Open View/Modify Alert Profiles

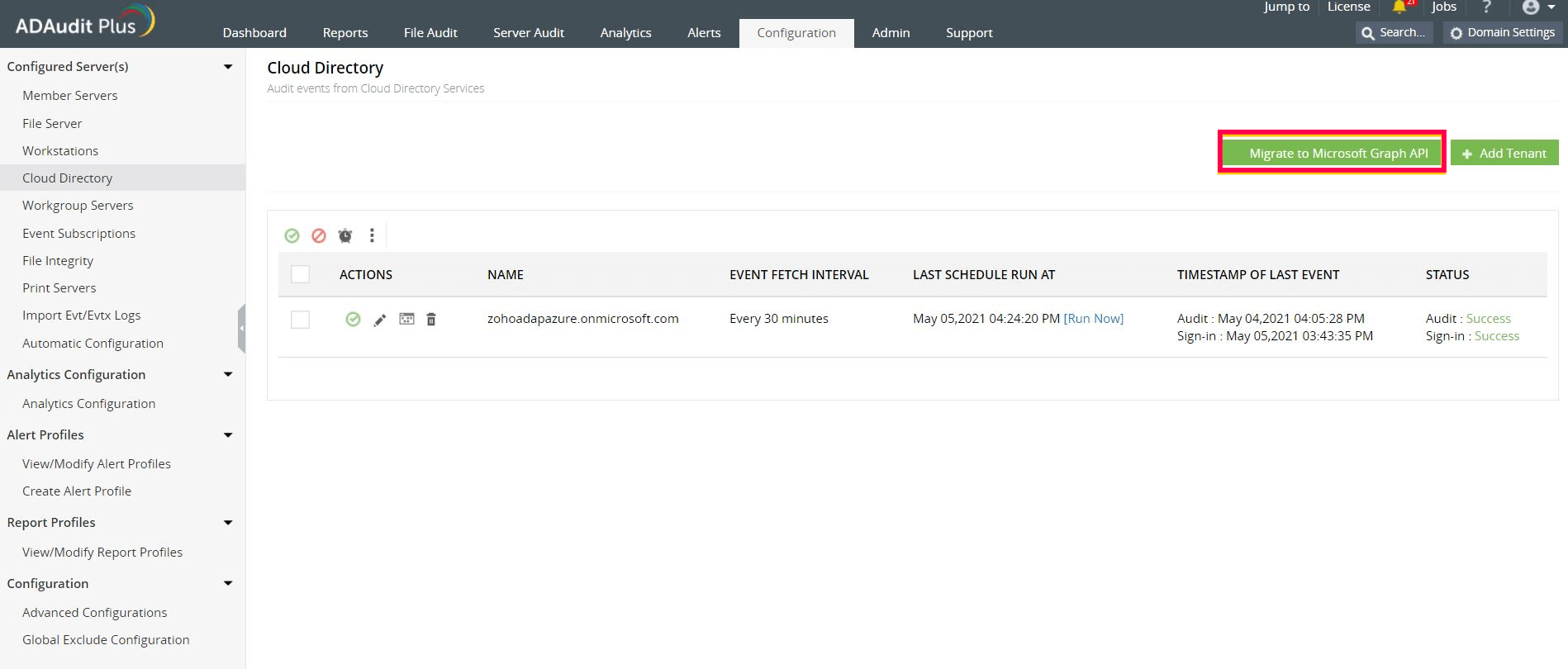[x=97, y=464]
